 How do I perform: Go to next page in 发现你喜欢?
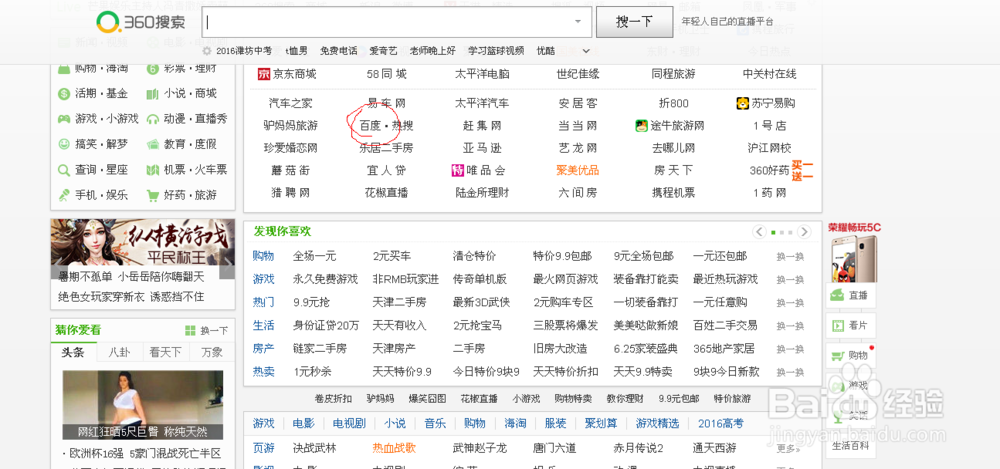click(805, 232)
